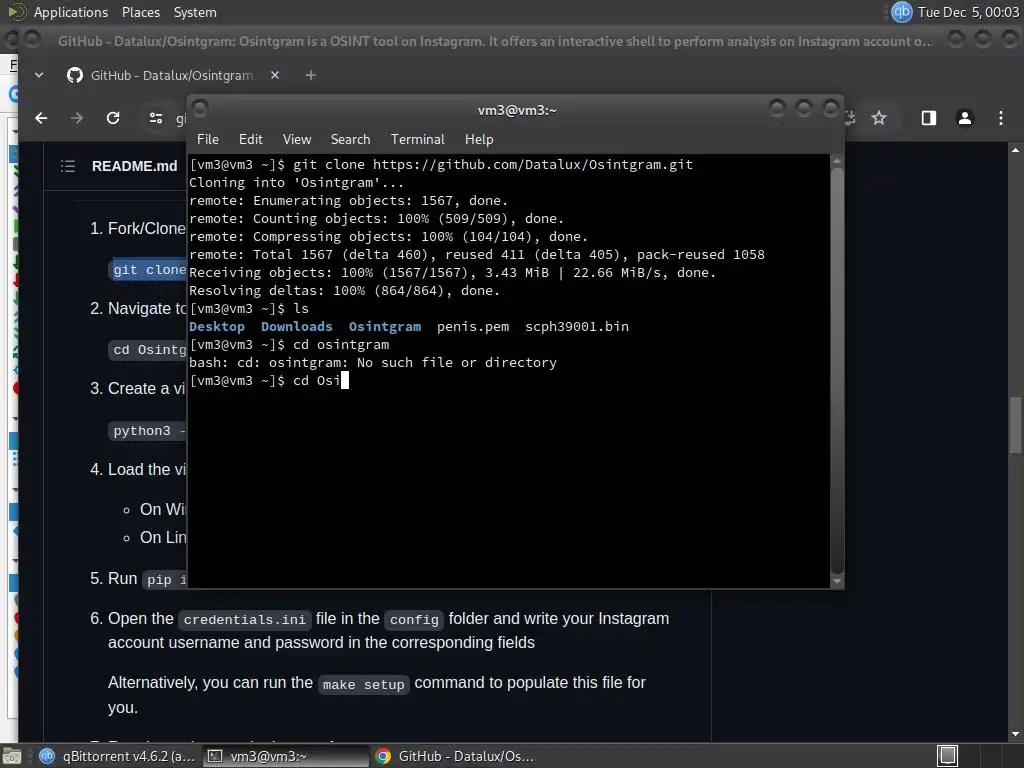Click the terminal title vm3@vm3:~
The width and height of the screenshot is (1024, 768).
pos(517,110)
